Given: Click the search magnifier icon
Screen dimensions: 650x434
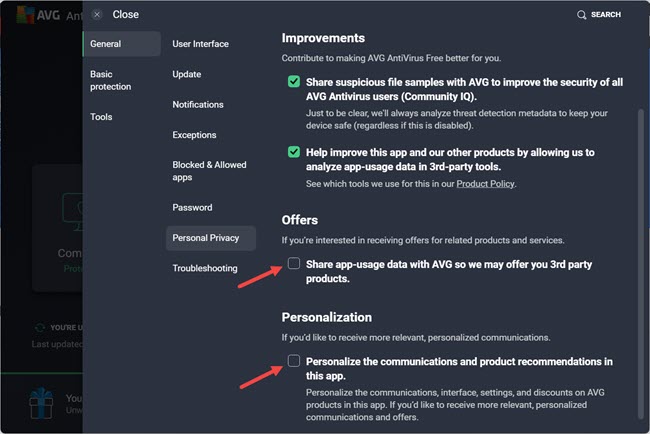Looking at the screenshot, I should [582, 15].
